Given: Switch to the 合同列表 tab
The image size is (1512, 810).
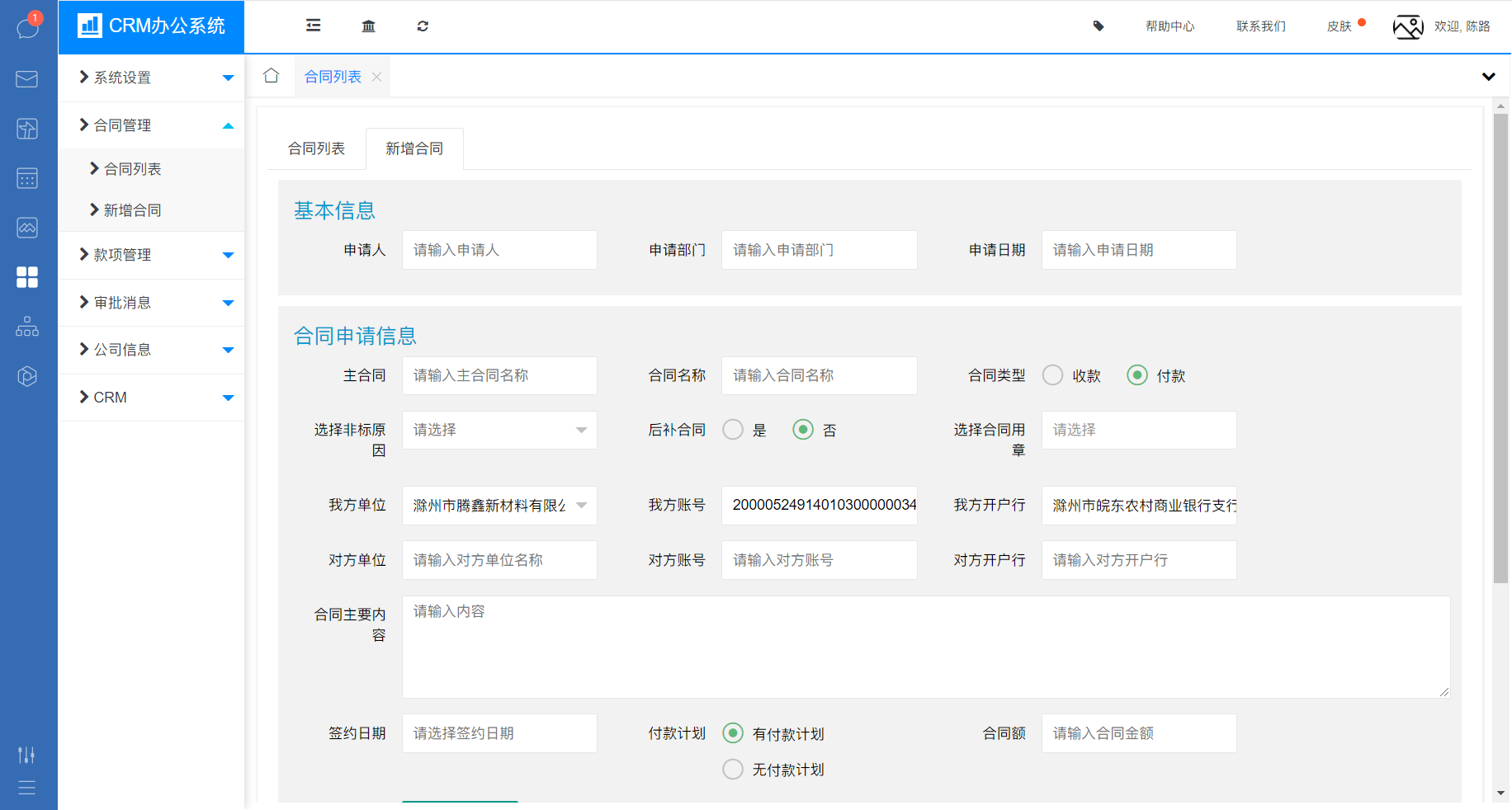Looking at the screenshot, I should 316,148.
